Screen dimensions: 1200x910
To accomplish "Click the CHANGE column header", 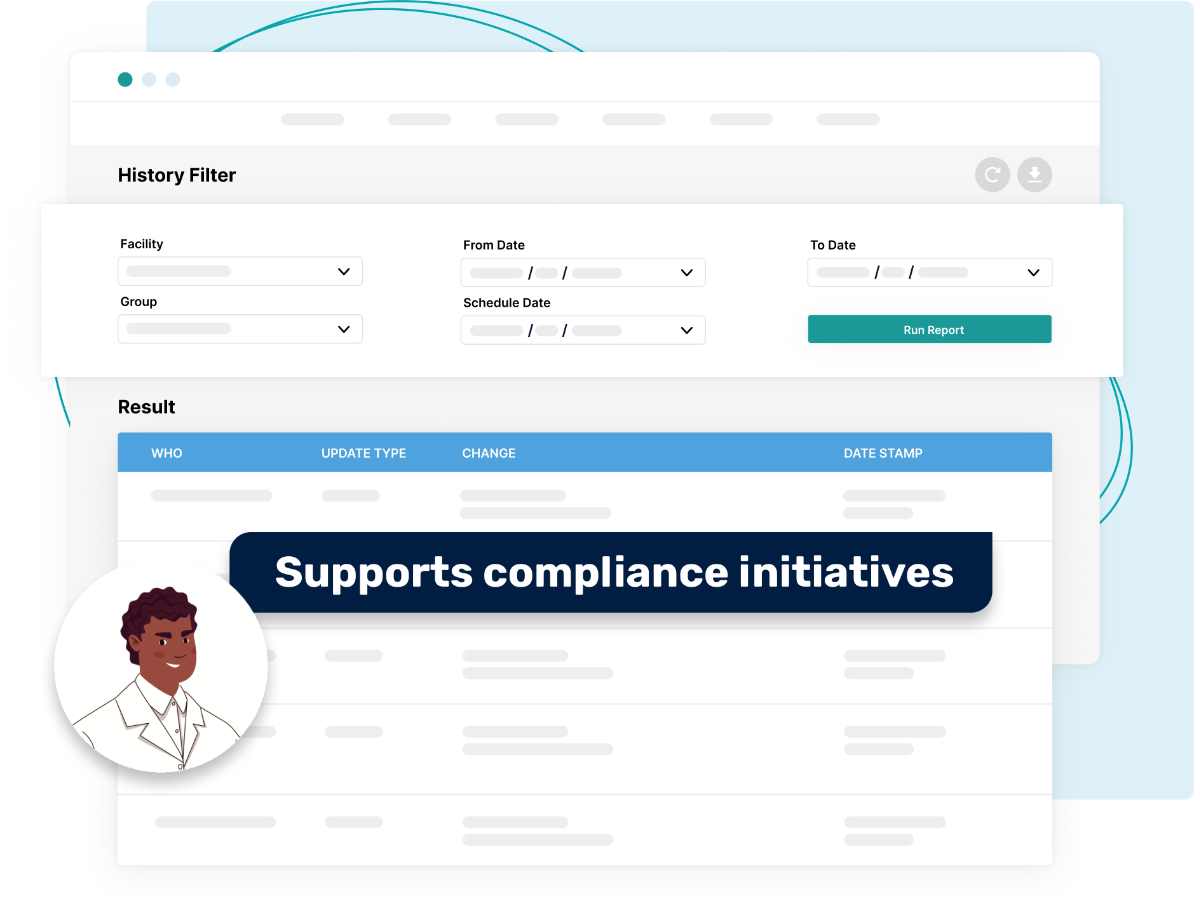I will point(489,453).
